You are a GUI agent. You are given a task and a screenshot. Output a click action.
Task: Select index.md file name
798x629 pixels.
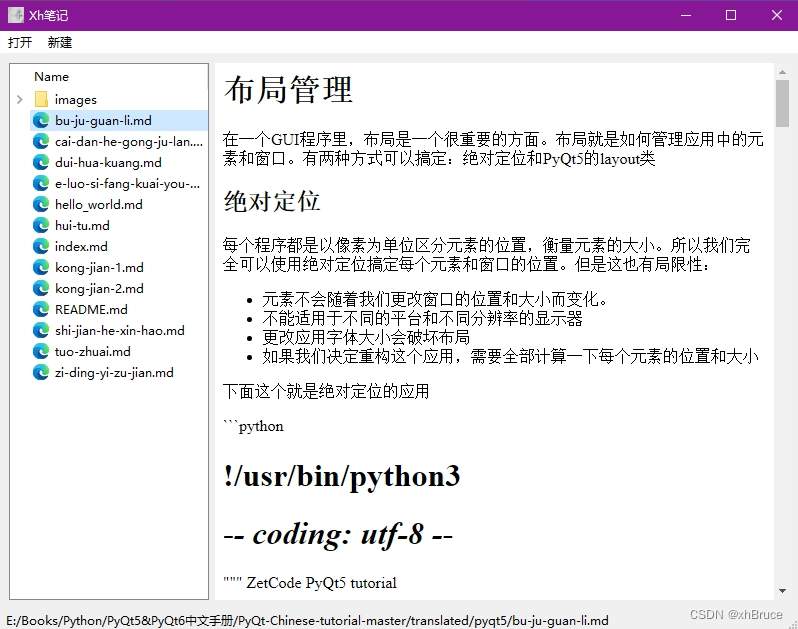[81, 246]
